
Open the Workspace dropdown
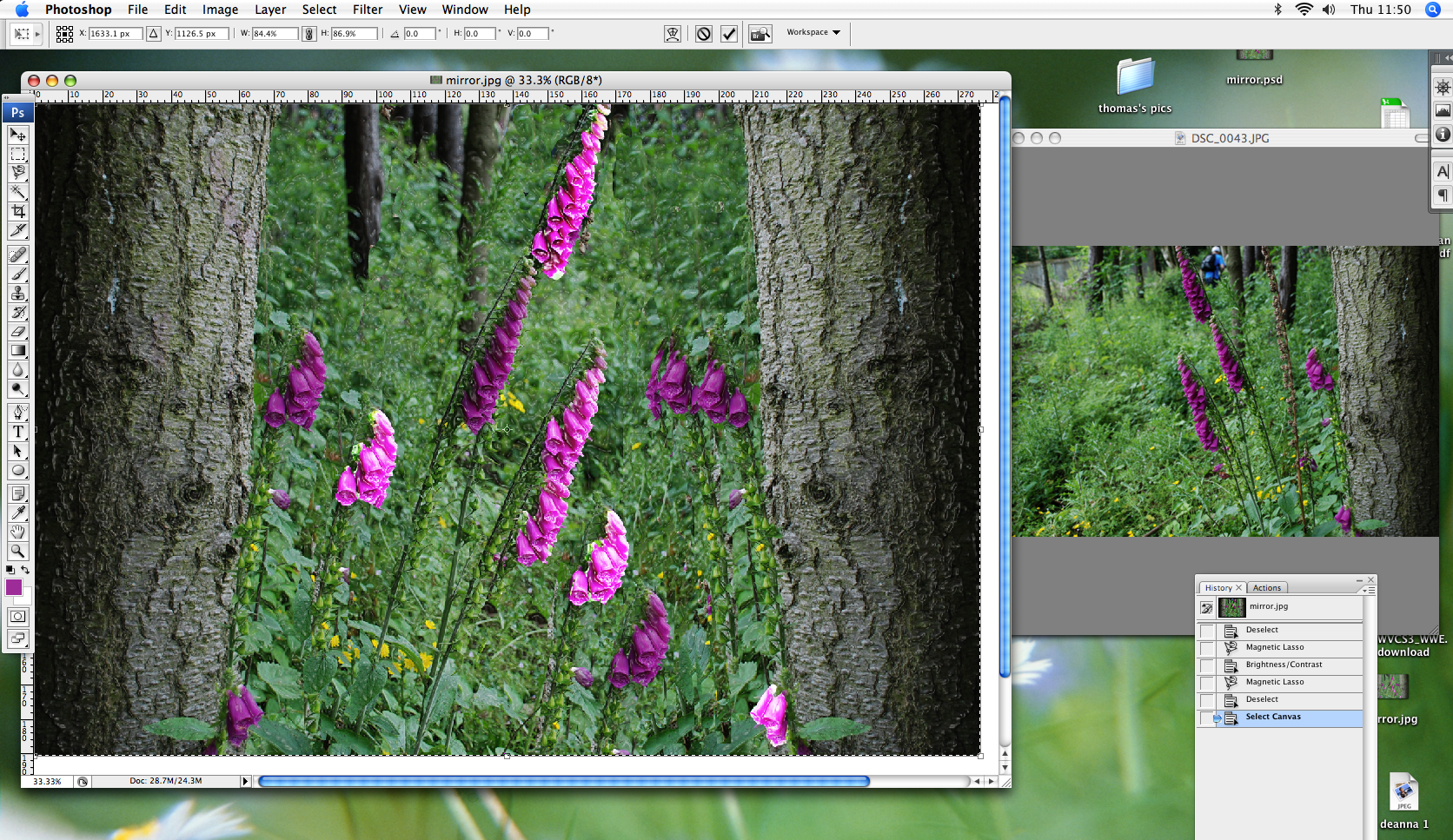pyautogui.click(x=813, y=32)
